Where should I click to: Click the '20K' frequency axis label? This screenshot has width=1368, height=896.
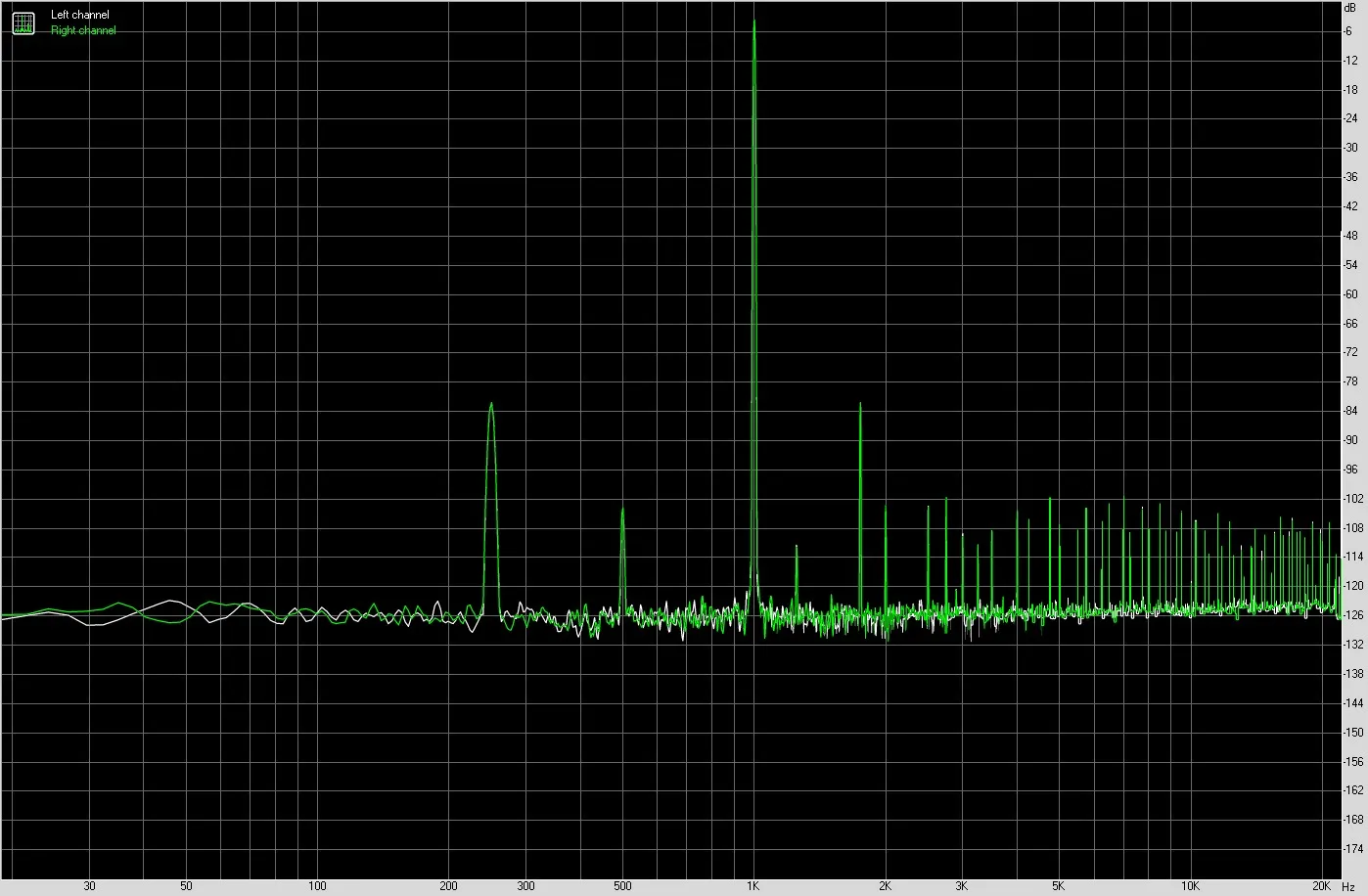(1322, 886)
